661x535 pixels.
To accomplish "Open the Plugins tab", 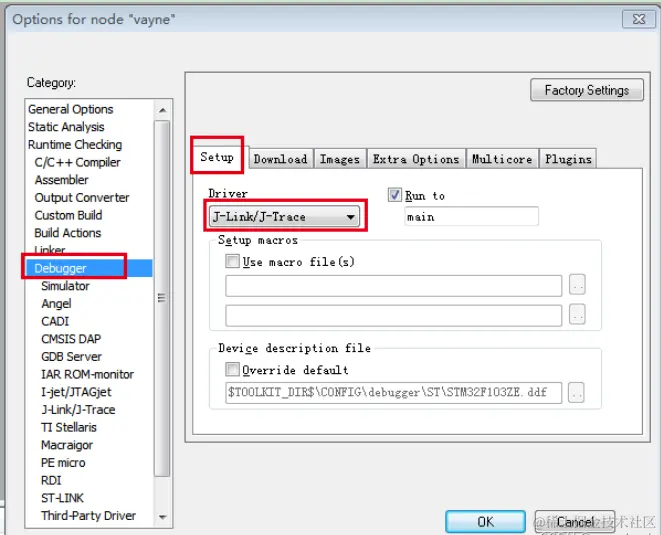I will click(x=568, y=159).
